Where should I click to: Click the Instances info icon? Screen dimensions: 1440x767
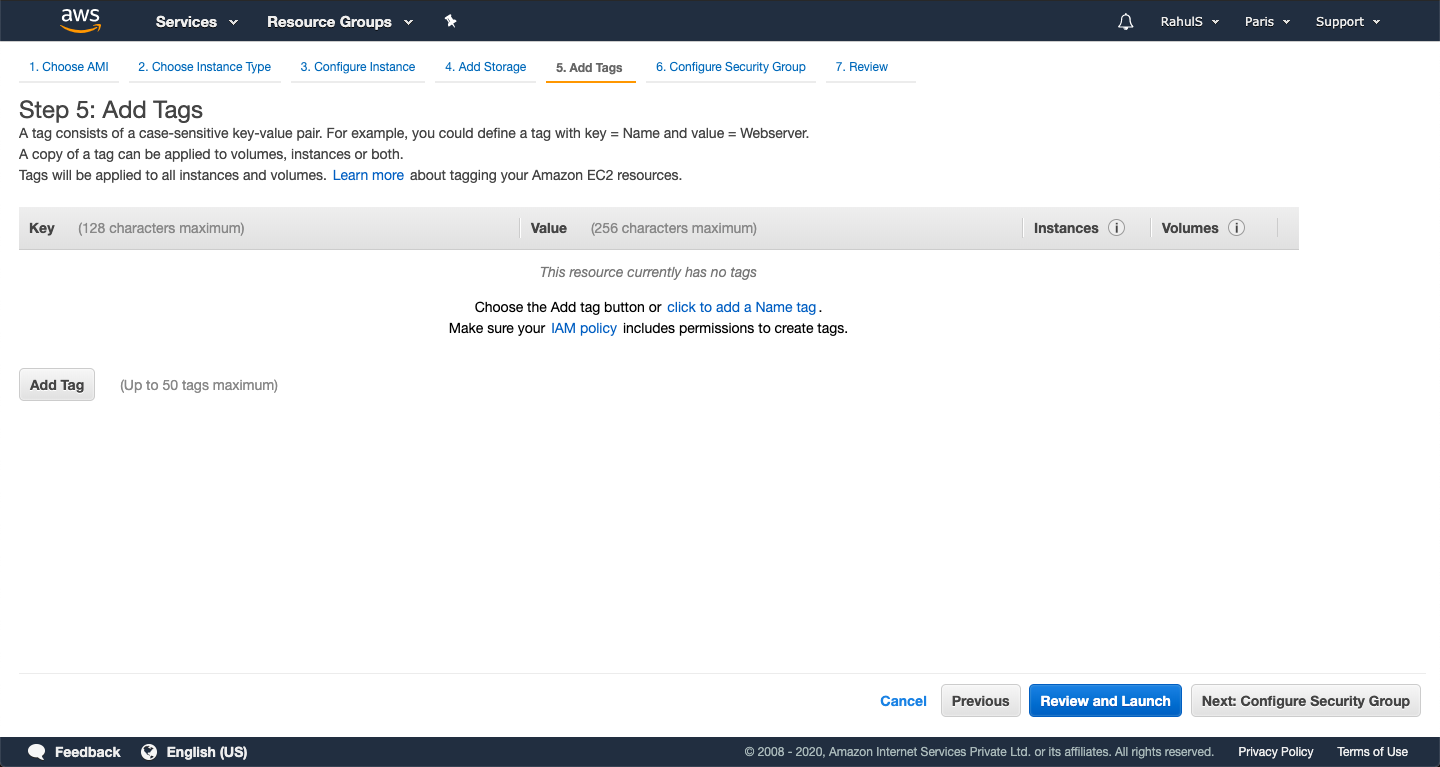pos(1117,227)
